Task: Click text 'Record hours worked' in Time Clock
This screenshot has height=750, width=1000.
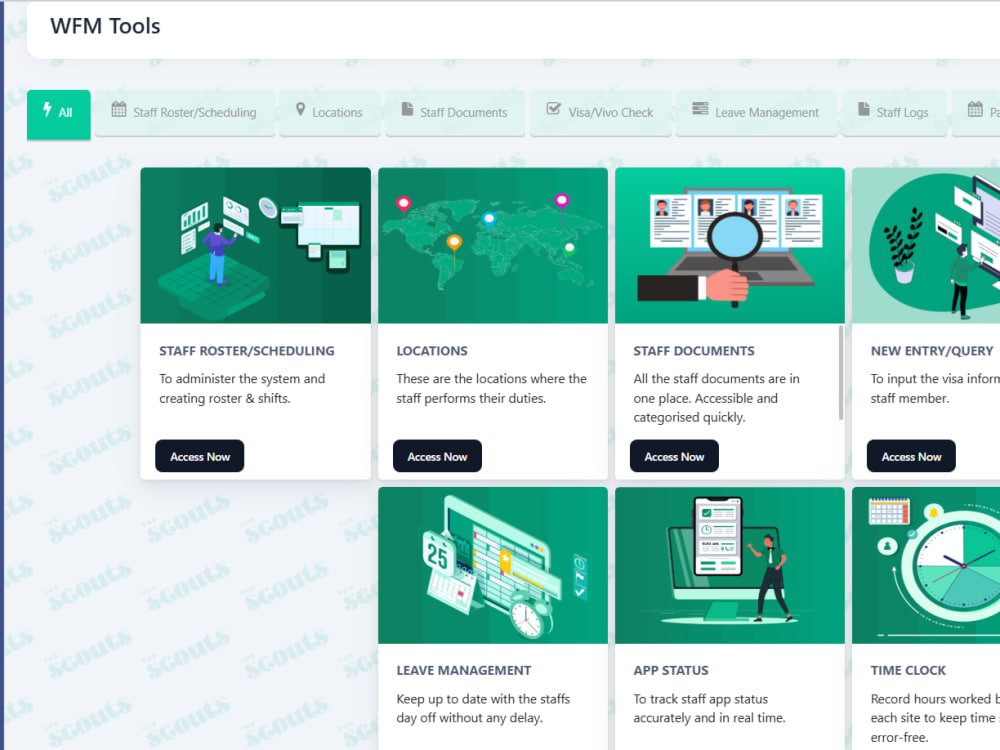Action: (930, 699)
